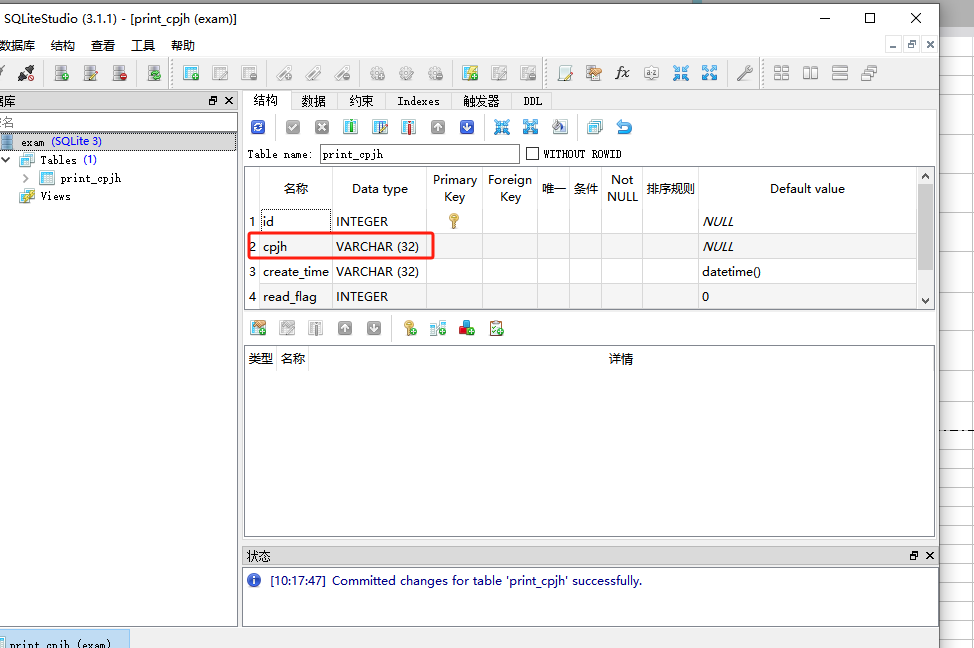The height and width of the screenshot is (648, 974).
Task: Click the committed changes status message
Action: tap(455, 580)
